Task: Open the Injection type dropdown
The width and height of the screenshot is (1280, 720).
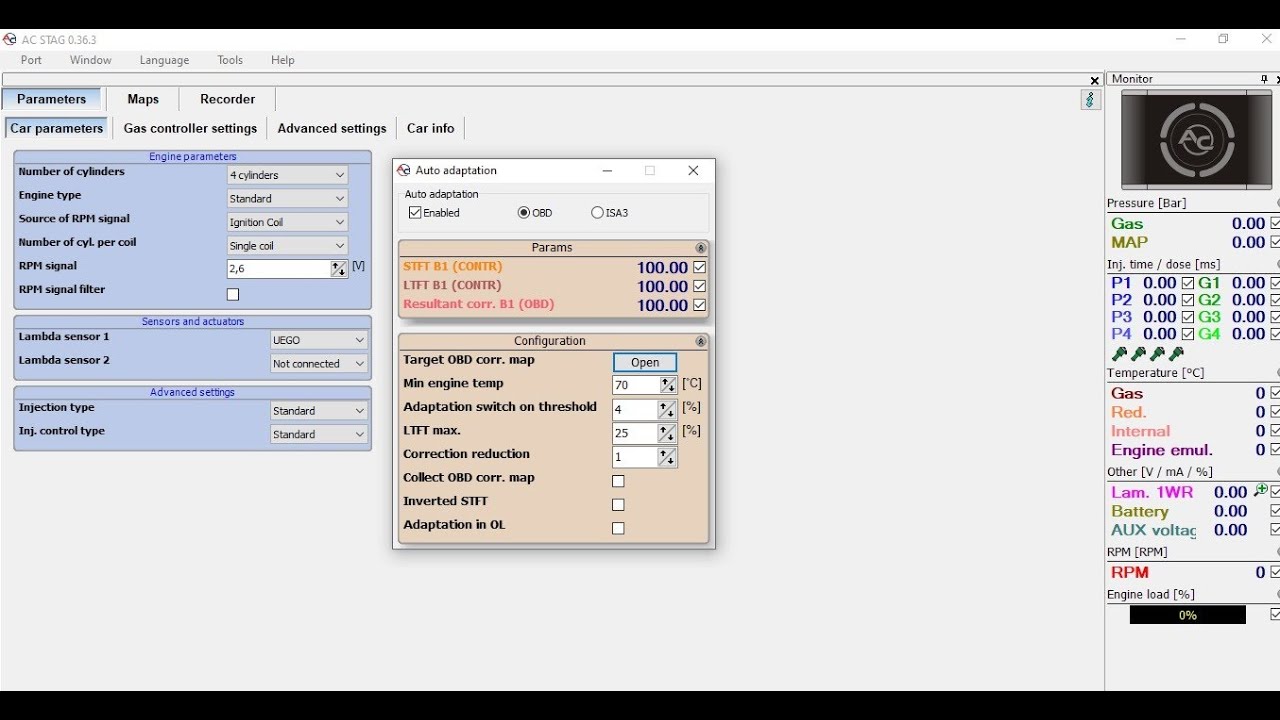Action: [319, 411]
